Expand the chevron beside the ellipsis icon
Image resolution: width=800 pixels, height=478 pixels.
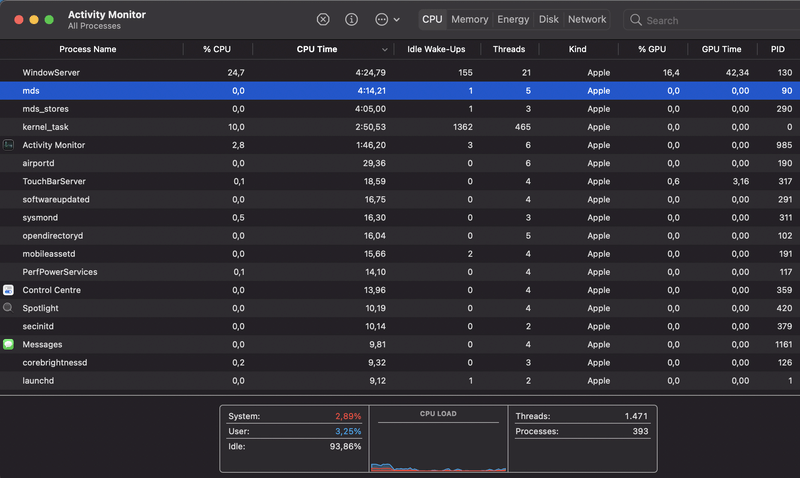pos(396,20)
